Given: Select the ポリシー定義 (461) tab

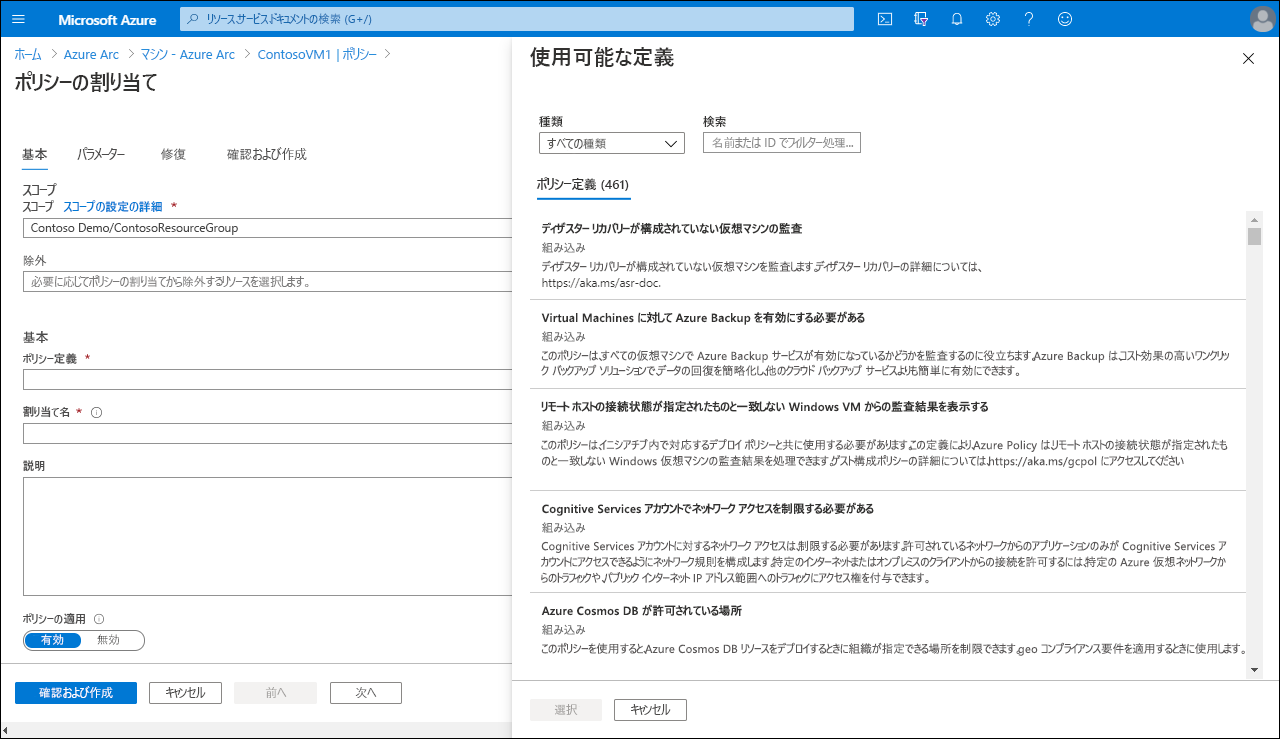Looking at the screenshot, I should [x=583, y=185].
